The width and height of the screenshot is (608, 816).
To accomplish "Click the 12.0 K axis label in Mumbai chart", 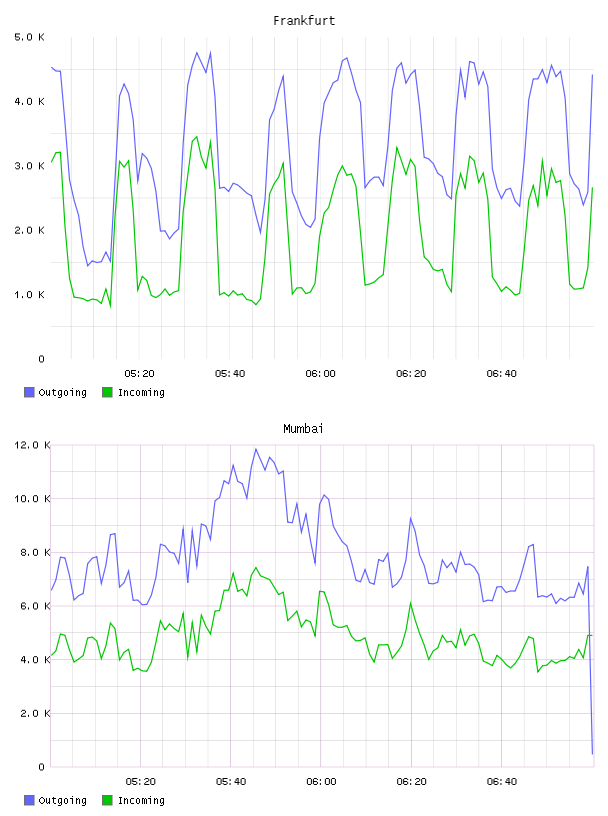I will click(32, 445).
